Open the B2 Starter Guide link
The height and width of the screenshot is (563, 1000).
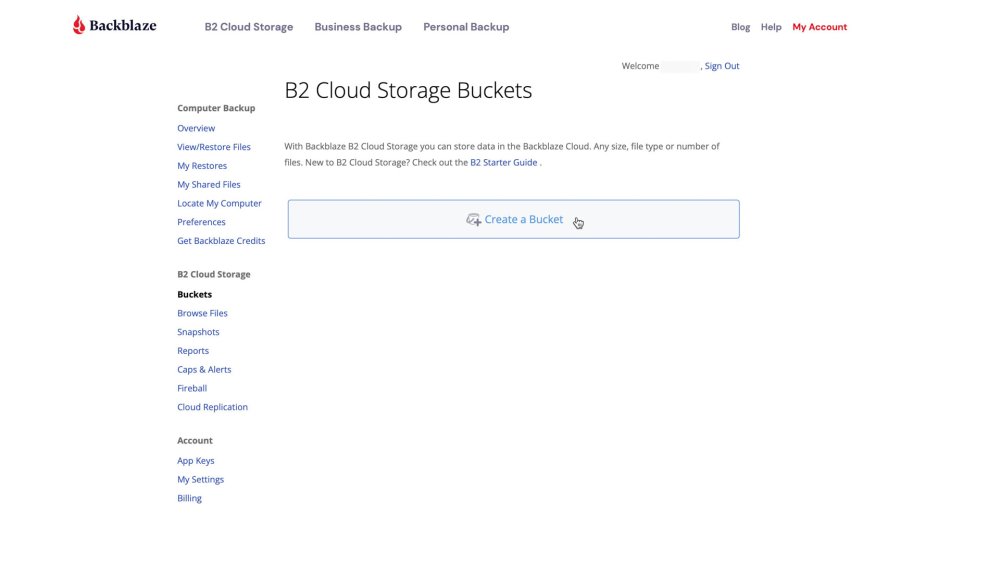tap(504, 162)
